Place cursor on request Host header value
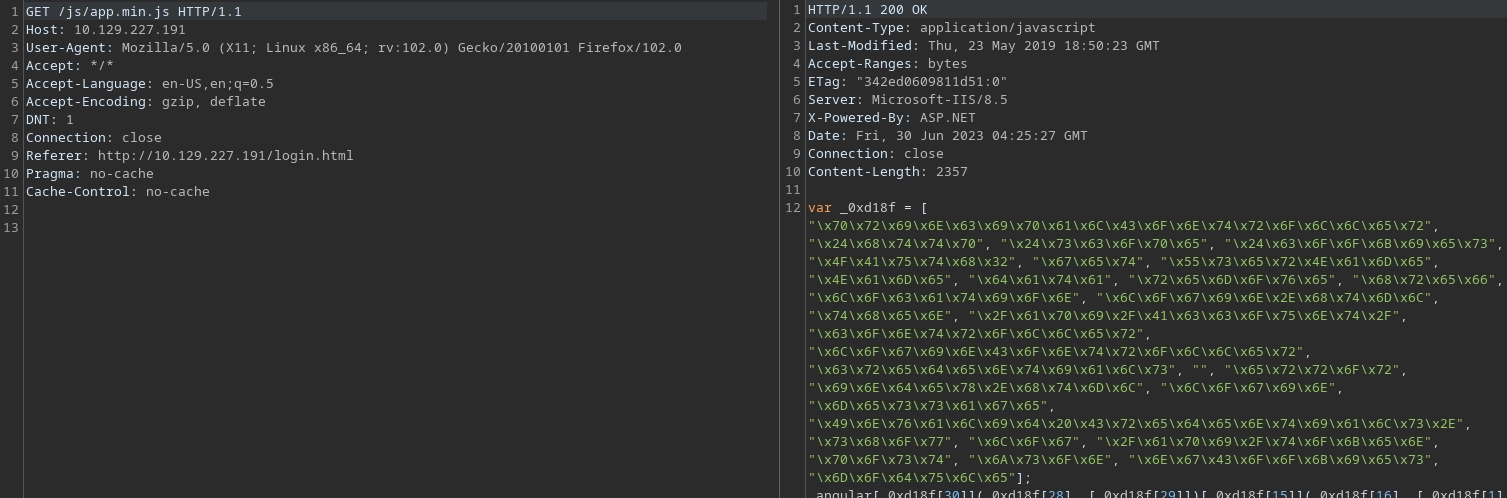Viewport: 1507px width, 498px height. point(129,30)
